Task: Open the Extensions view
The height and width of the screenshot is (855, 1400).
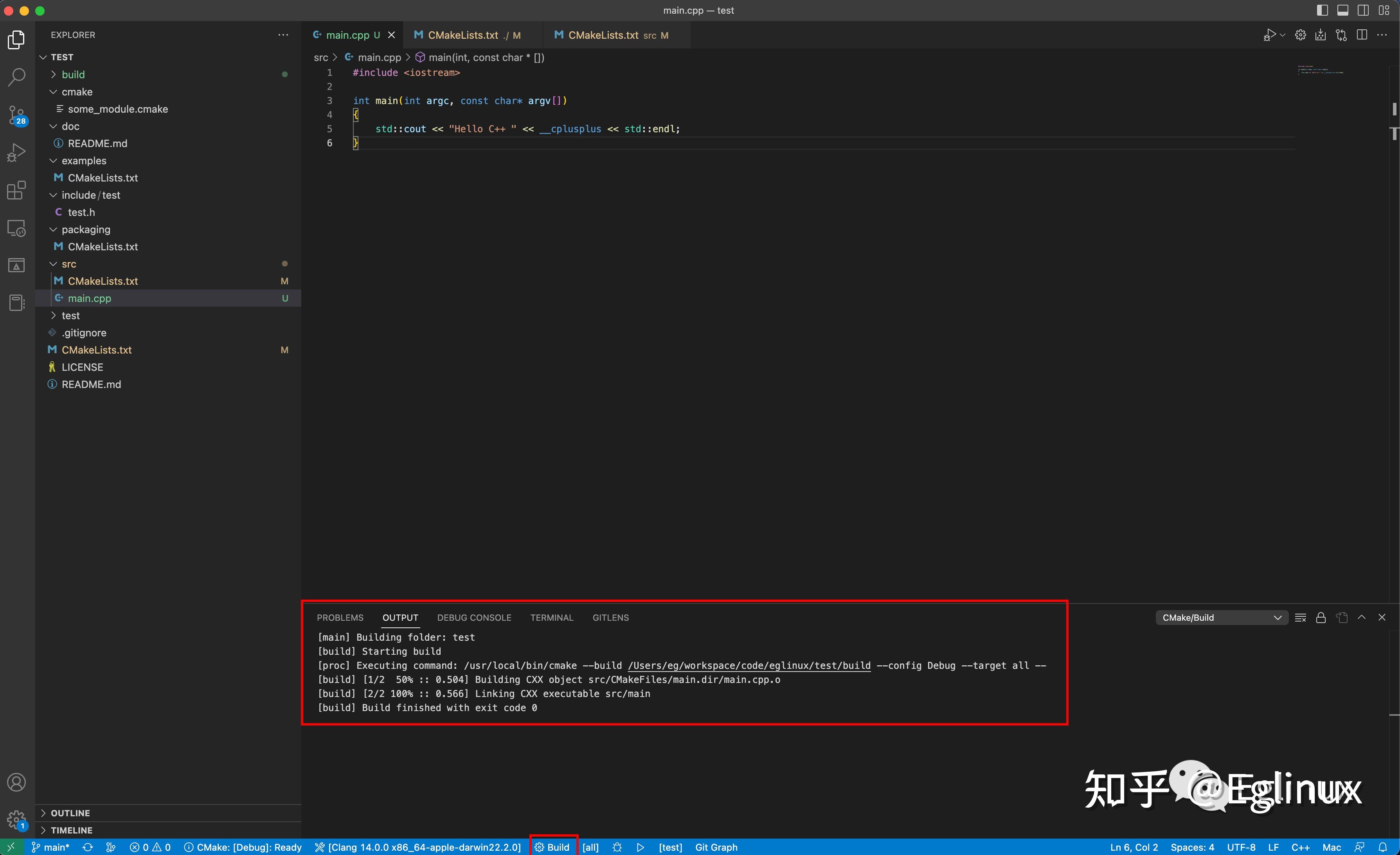Action: coord(16,190)
